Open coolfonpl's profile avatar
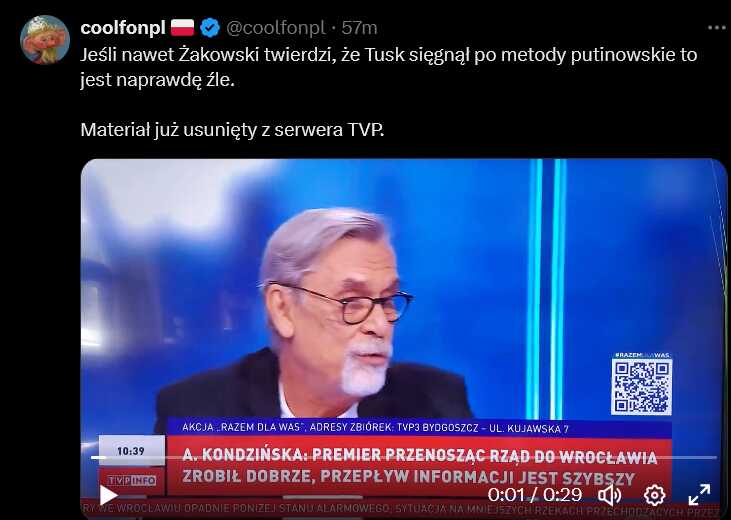 pos(45,39)
